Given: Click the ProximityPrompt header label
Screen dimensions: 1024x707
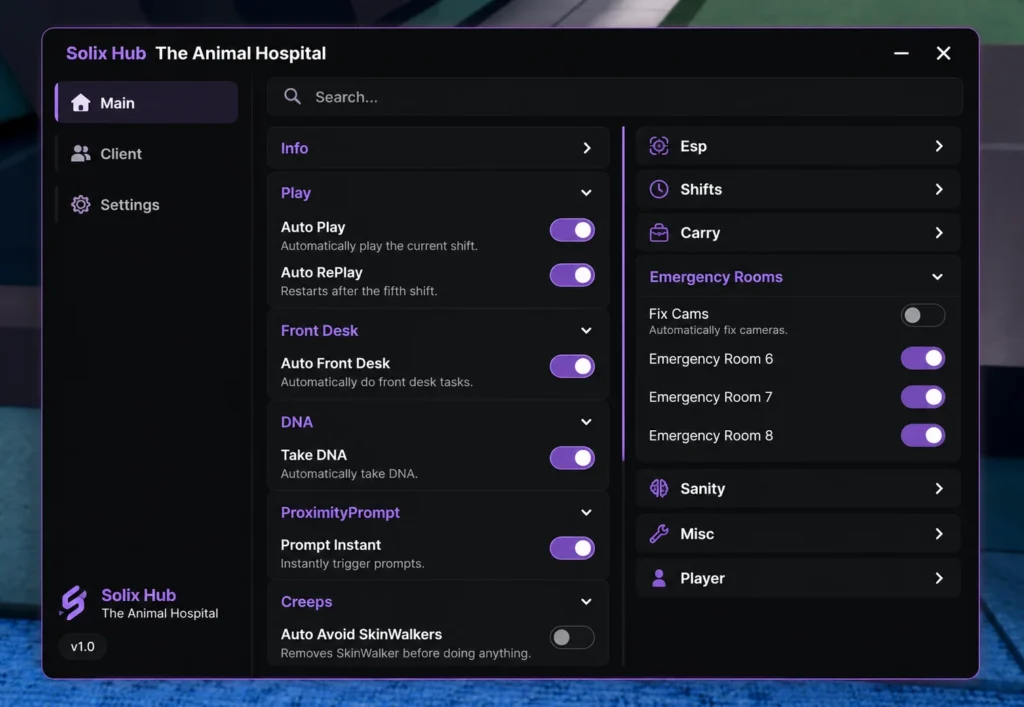Looking at the screenshot, I should (340, 512).
